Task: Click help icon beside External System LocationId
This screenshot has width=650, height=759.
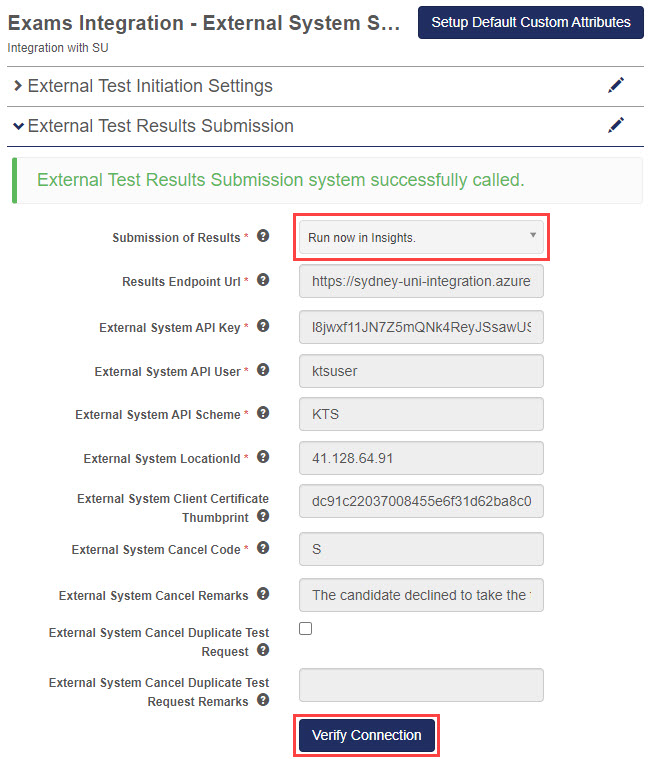Action: 263,457
